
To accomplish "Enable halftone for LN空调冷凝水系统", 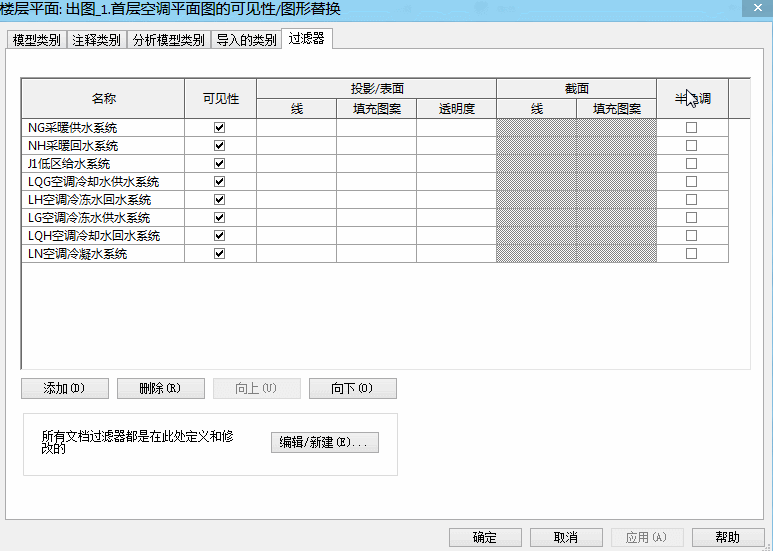I will pyautogui.click(x=692, y=253).
